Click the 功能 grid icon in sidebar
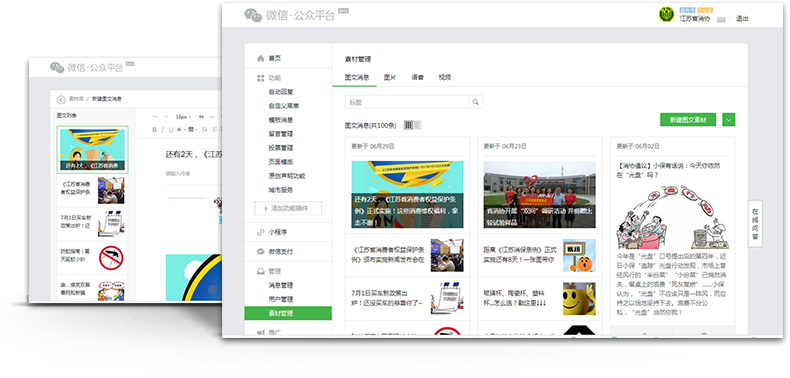 pyautogui.click(x=260, y=78)
